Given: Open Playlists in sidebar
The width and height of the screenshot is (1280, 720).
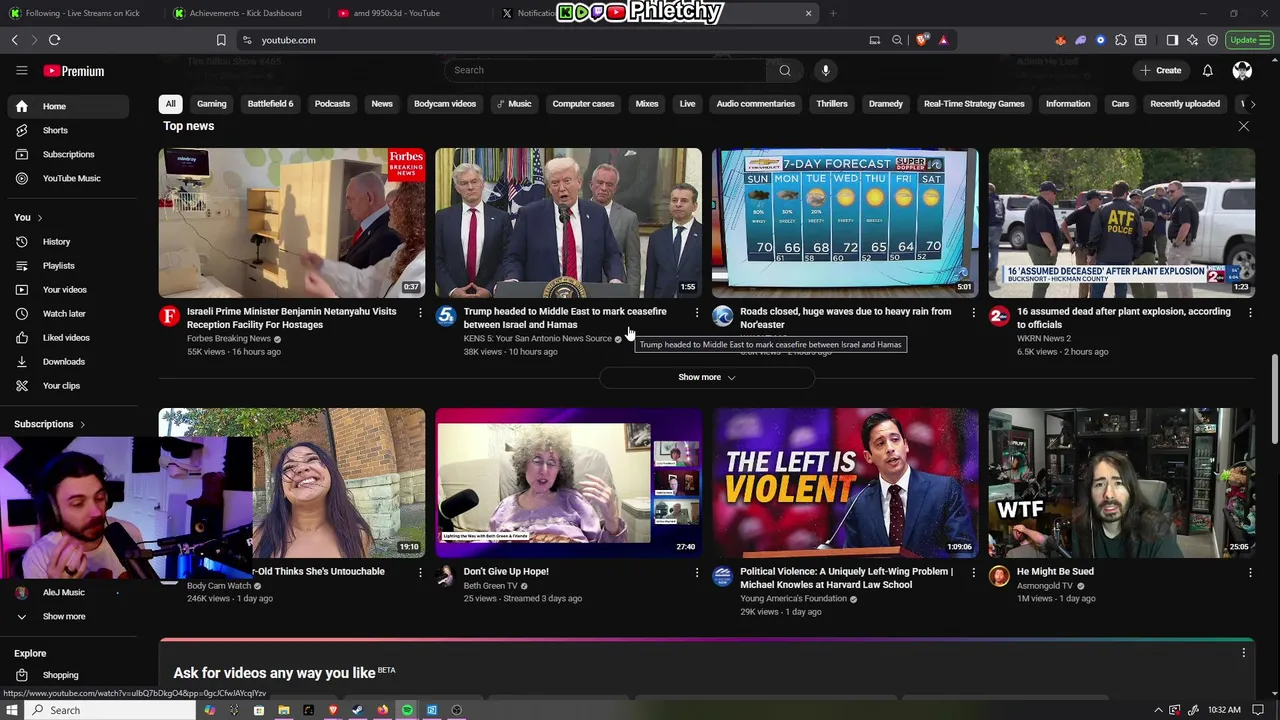Looking at the screenshot, I should [68, 265].
